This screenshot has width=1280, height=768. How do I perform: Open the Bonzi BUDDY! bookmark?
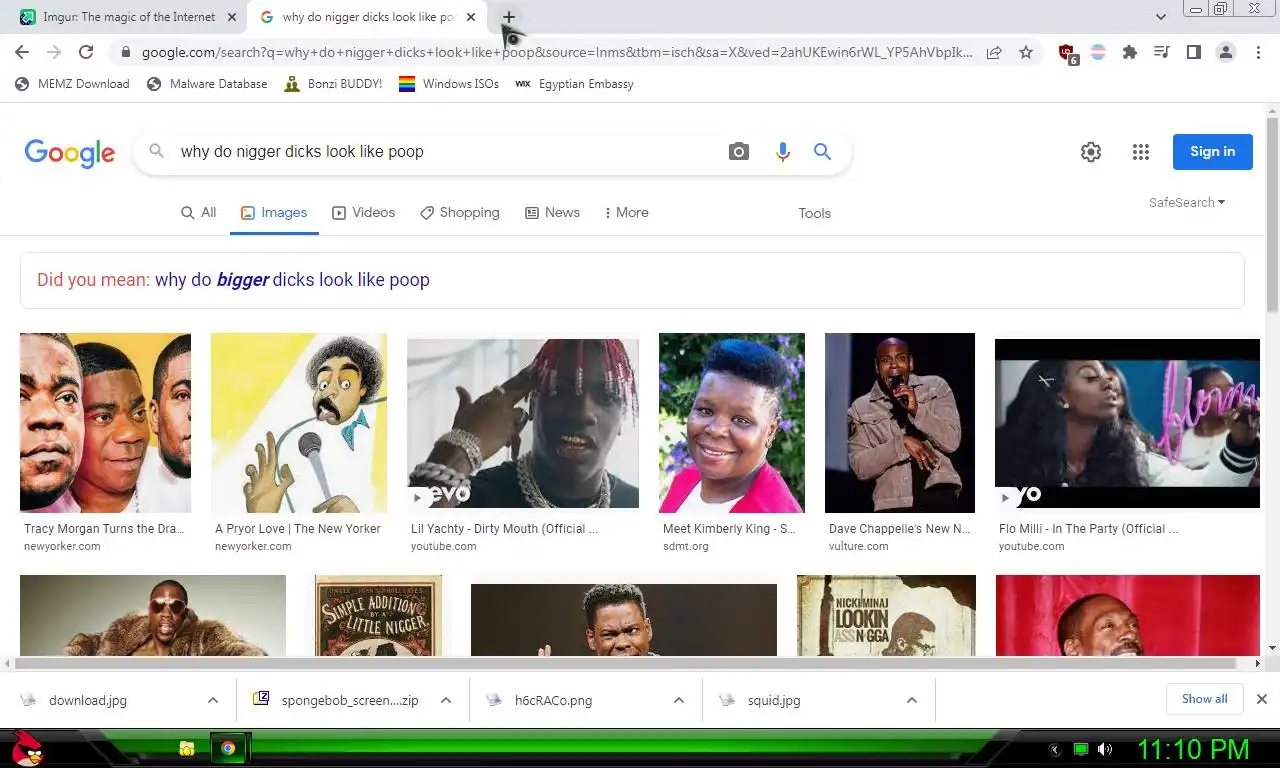[x=333, y=84]
